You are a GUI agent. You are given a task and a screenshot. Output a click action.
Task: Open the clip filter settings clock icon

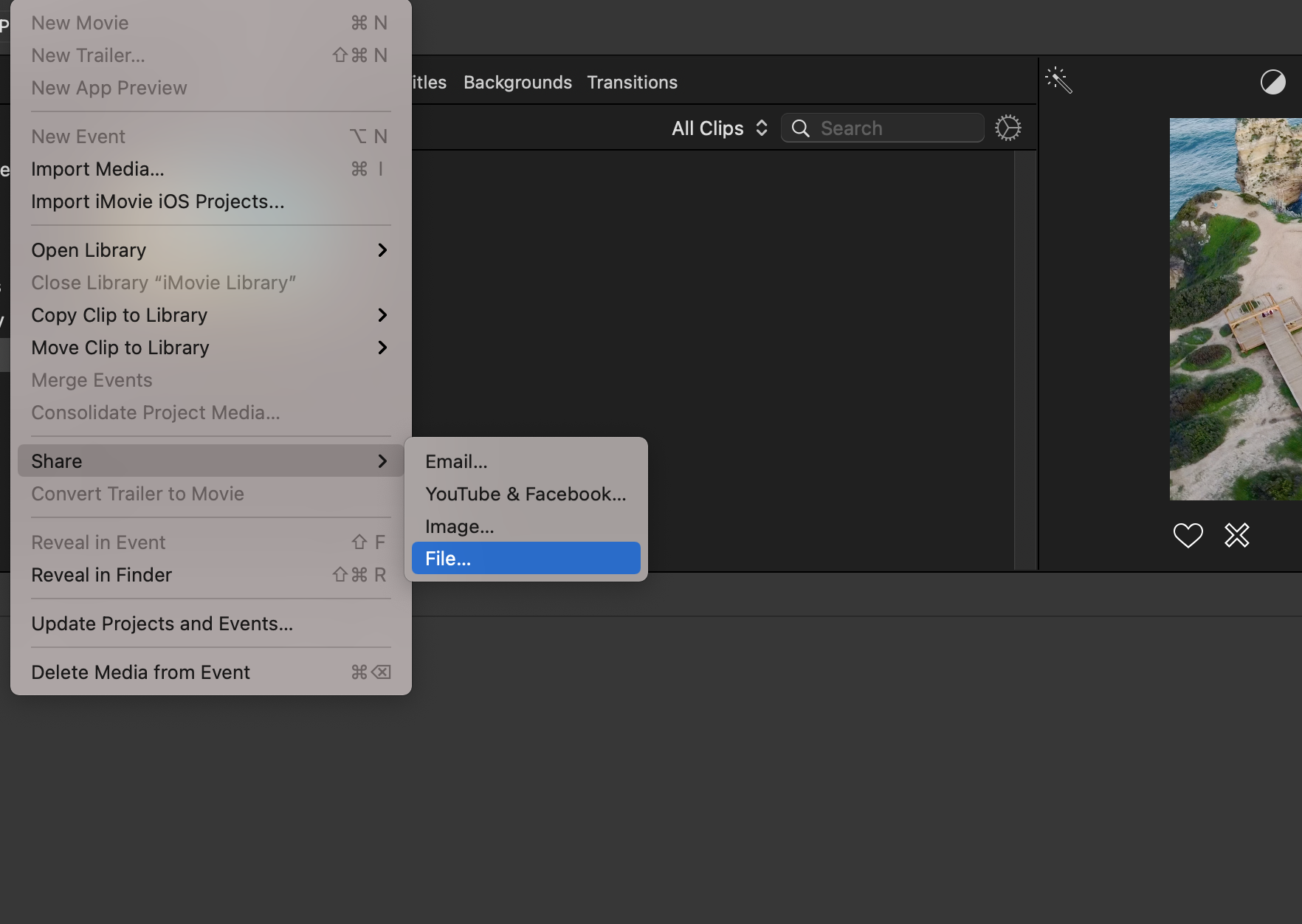tap(1008, 128)
